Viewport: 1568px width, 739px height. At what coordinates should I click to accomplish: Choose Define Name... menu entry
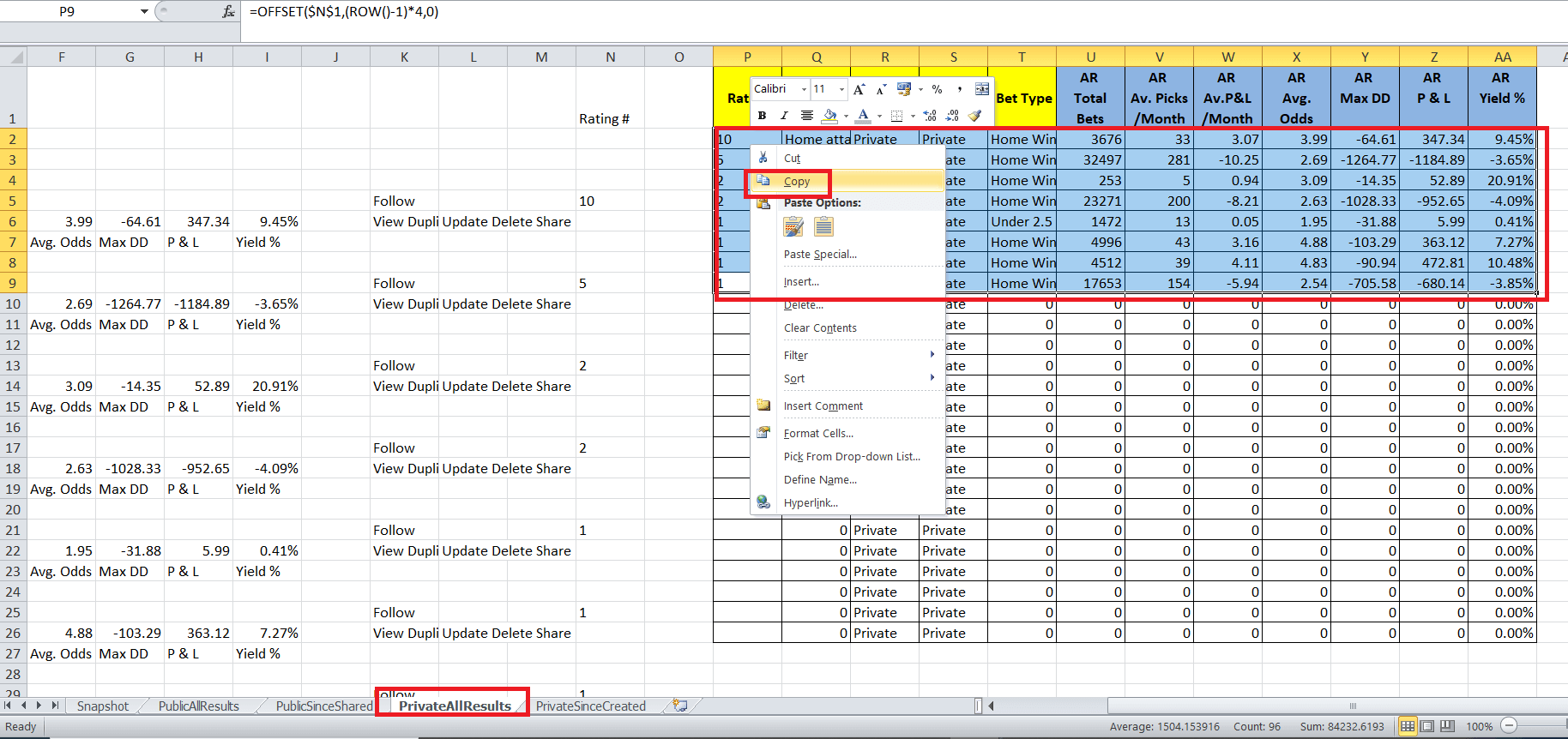click(x=847, y=479)
